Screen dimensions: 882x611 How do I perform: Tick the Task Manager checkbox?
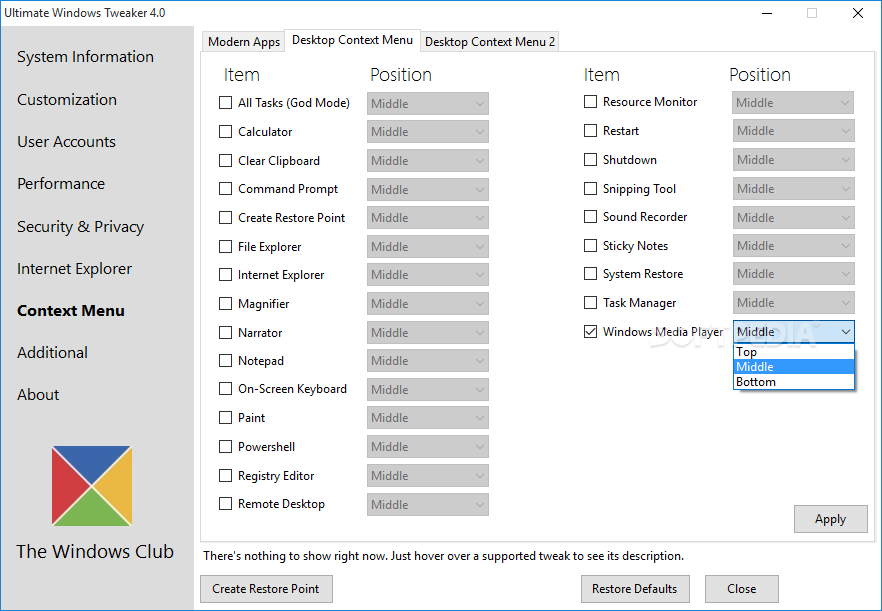click(x=591, y=303)
